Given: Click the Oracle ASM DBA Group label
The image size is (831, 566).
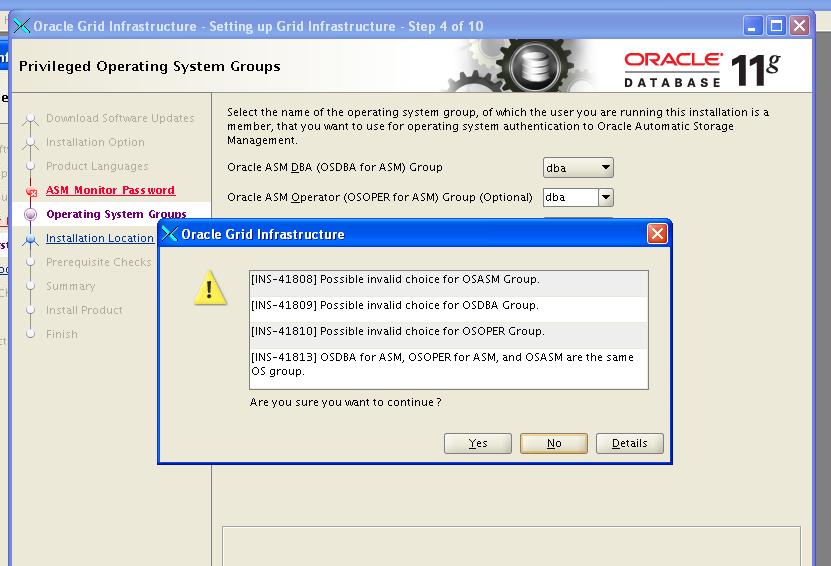Looking at the screenshot, I should pos(335,167).
